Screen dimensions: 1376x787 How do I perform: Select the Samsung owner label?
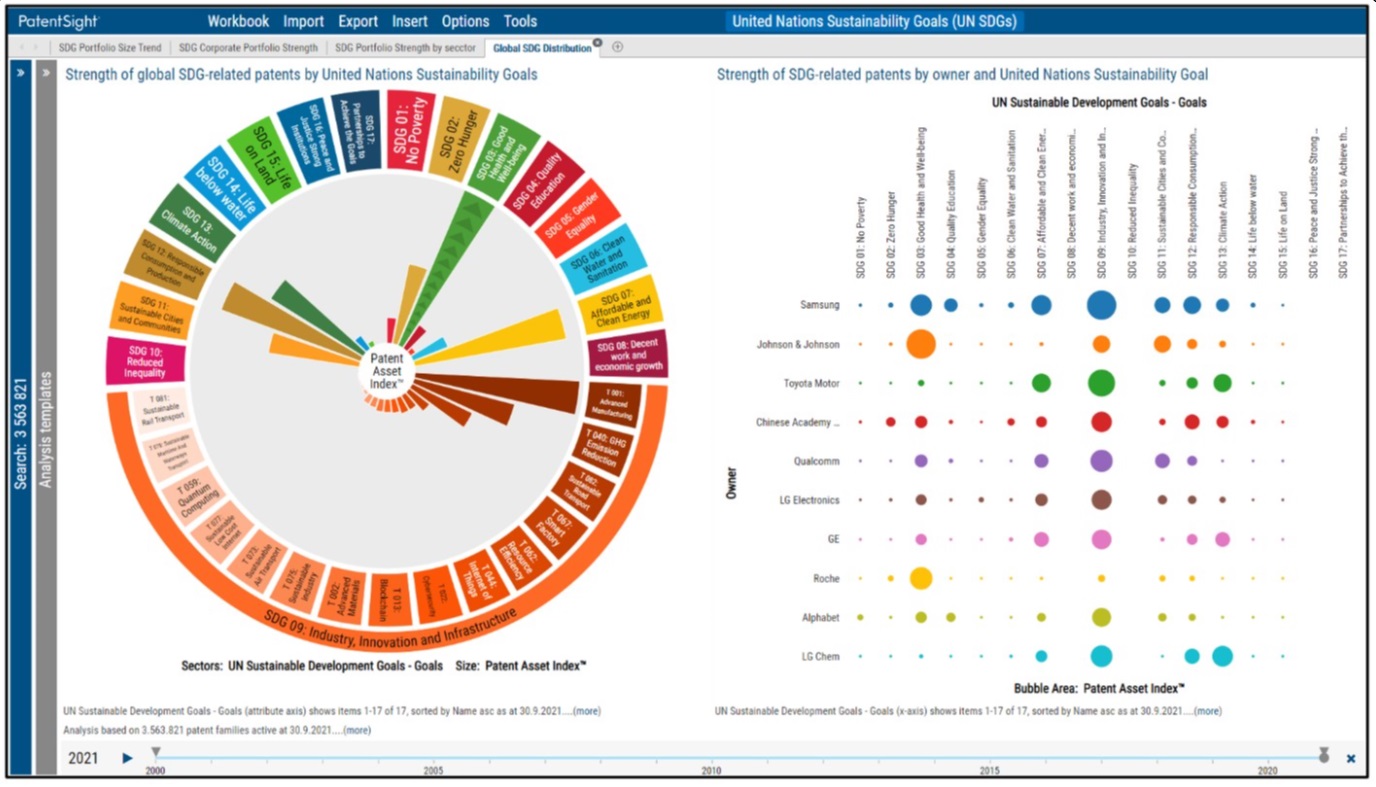(819, 305)
